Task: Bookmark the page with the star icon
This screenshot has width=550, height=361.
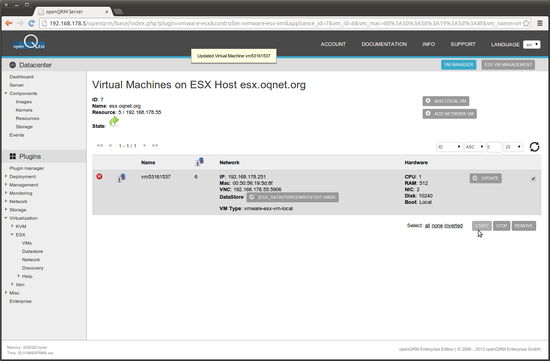Action: pos(526,24)
